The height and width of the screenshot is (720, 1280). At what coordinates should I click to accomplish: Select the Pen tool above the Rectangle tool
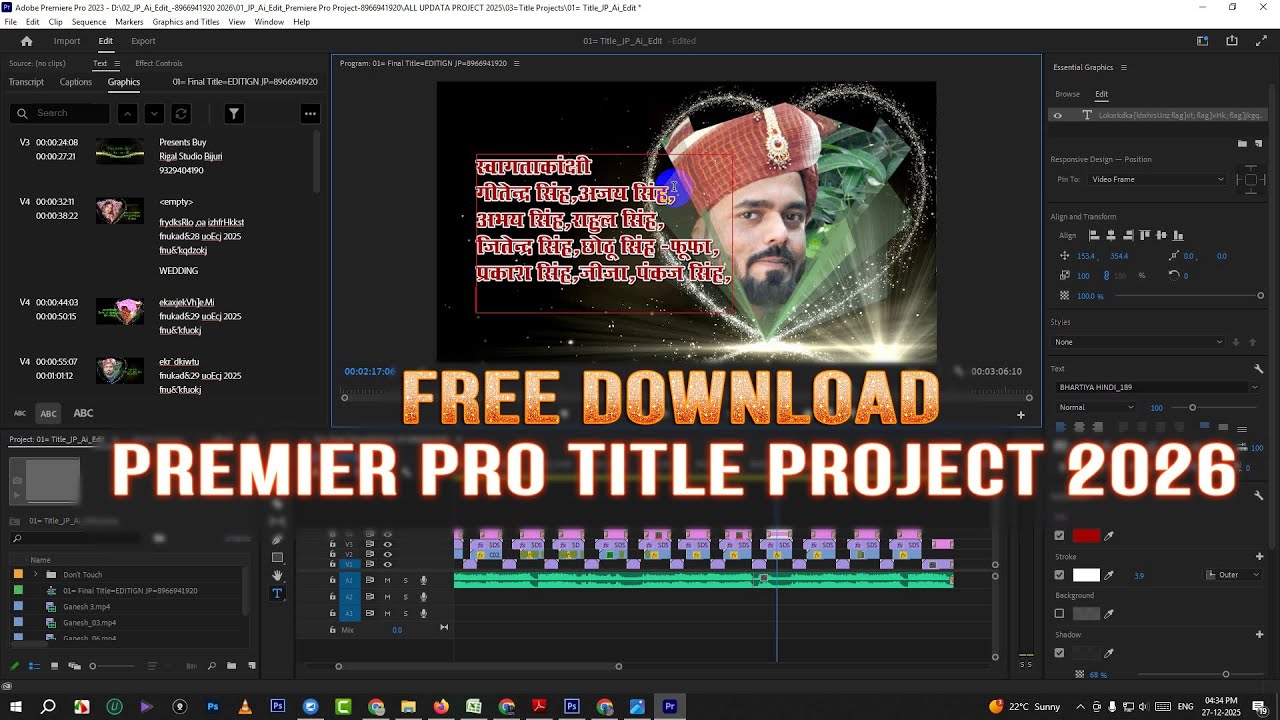point(277,540)
